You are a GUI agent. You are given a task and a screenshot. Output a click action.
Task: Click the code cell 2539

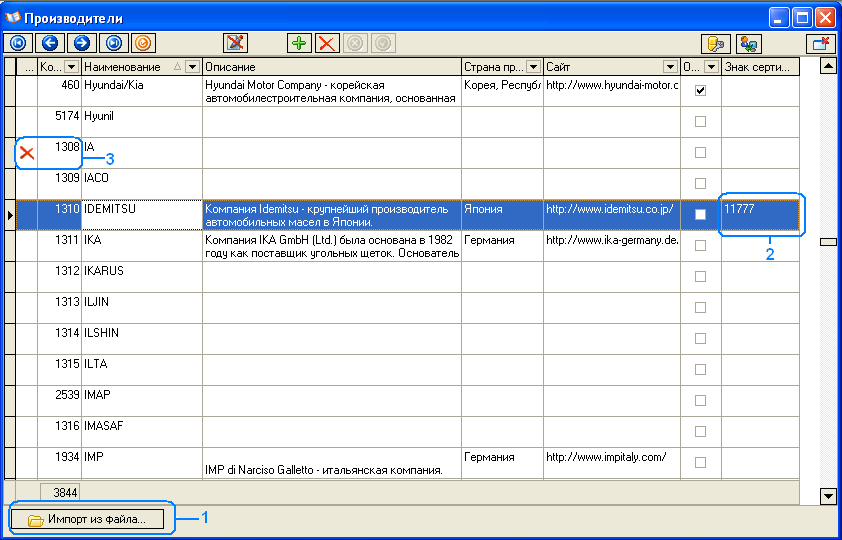pos(59,400)
